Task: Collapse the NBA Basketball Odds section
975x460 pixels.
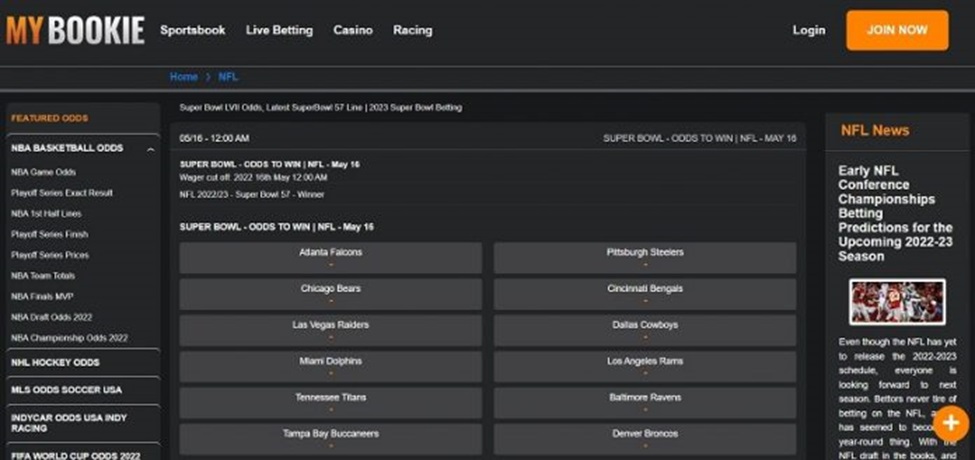Action: tap(150, 149)
